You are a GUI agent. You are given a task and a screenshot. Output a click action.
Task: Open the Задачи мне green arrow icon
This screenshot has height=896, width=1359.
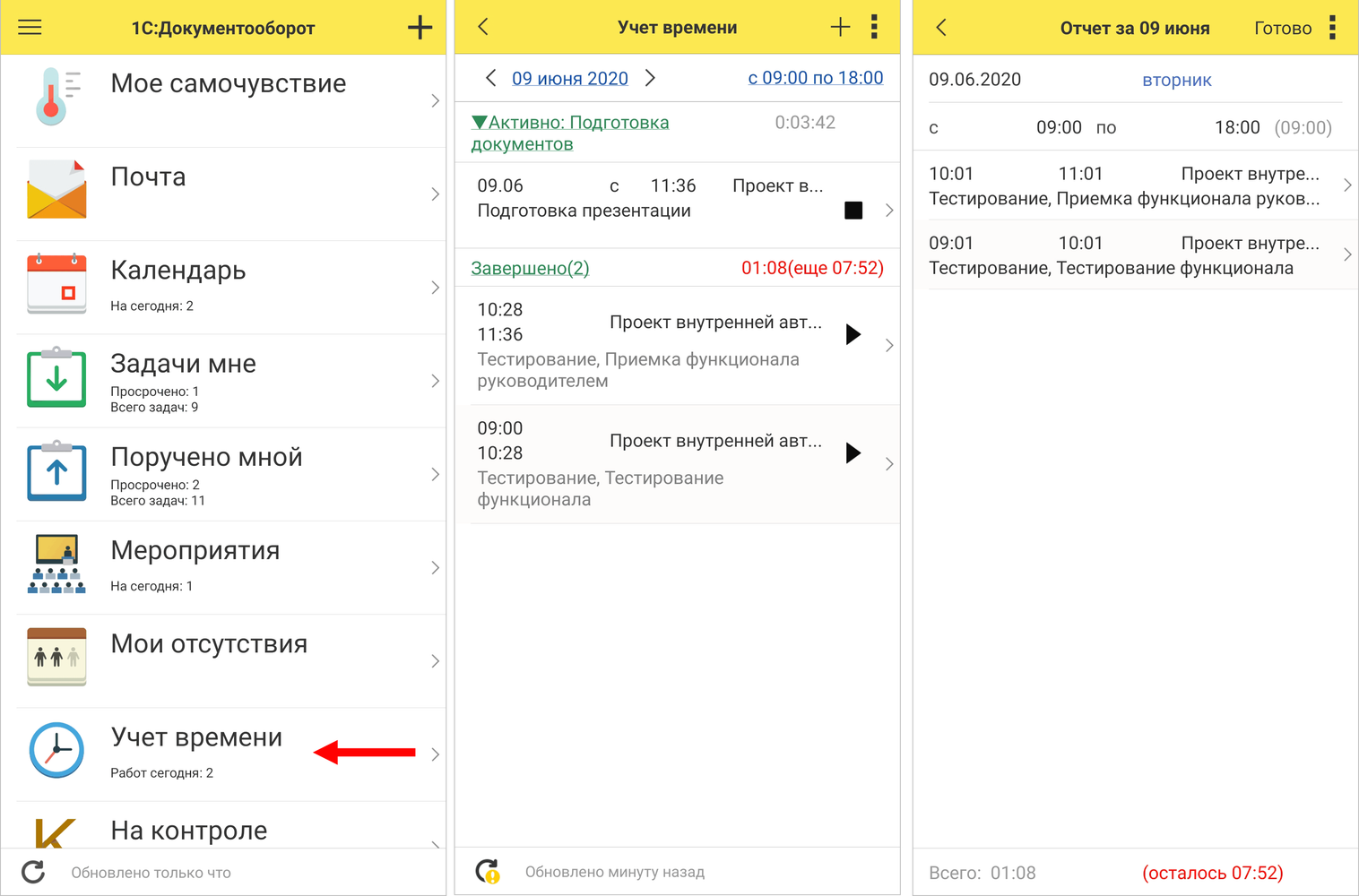click(57, 377)
